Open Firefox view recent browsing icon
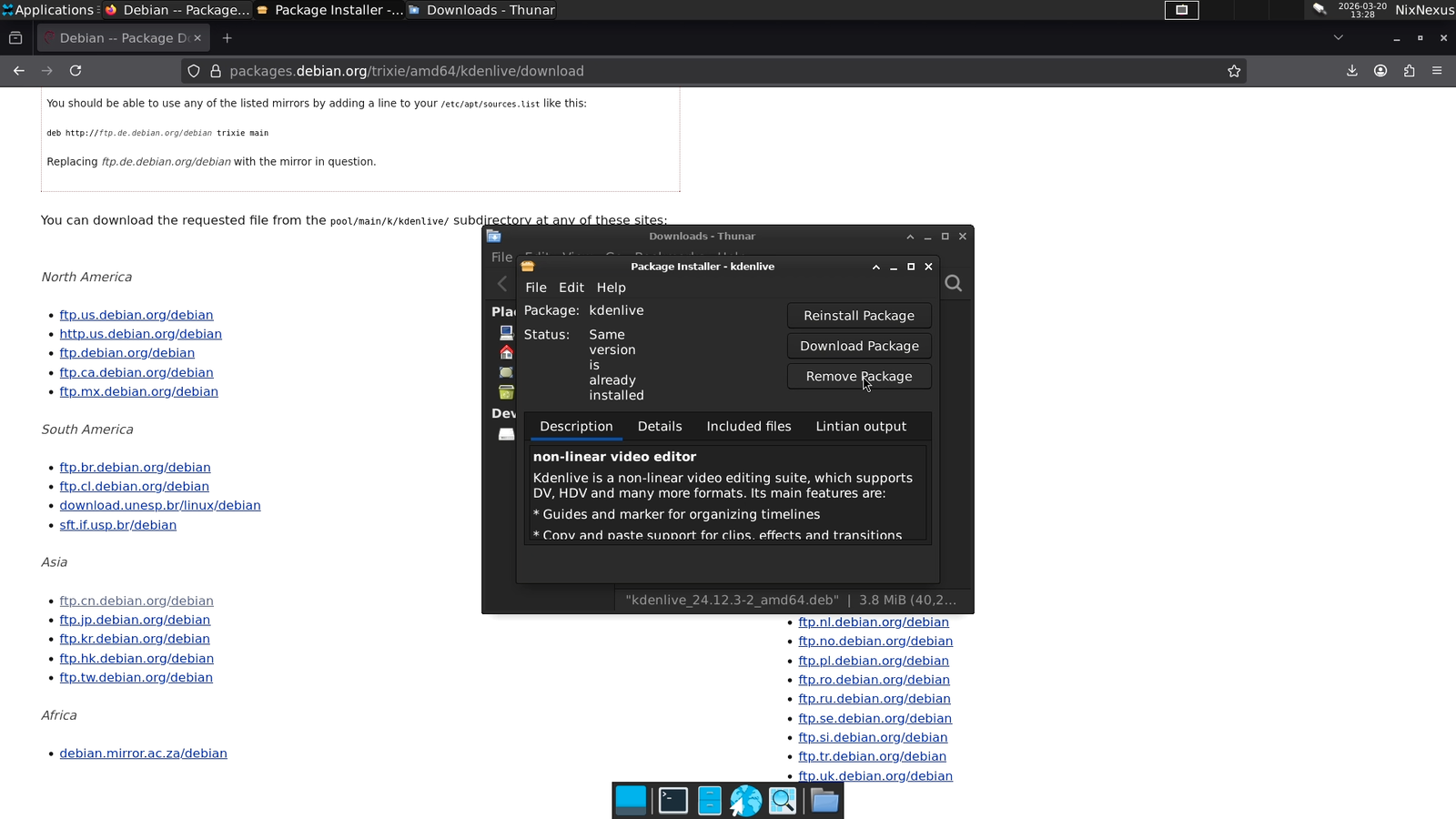1456x819 pixels. [x=15, y=38]
